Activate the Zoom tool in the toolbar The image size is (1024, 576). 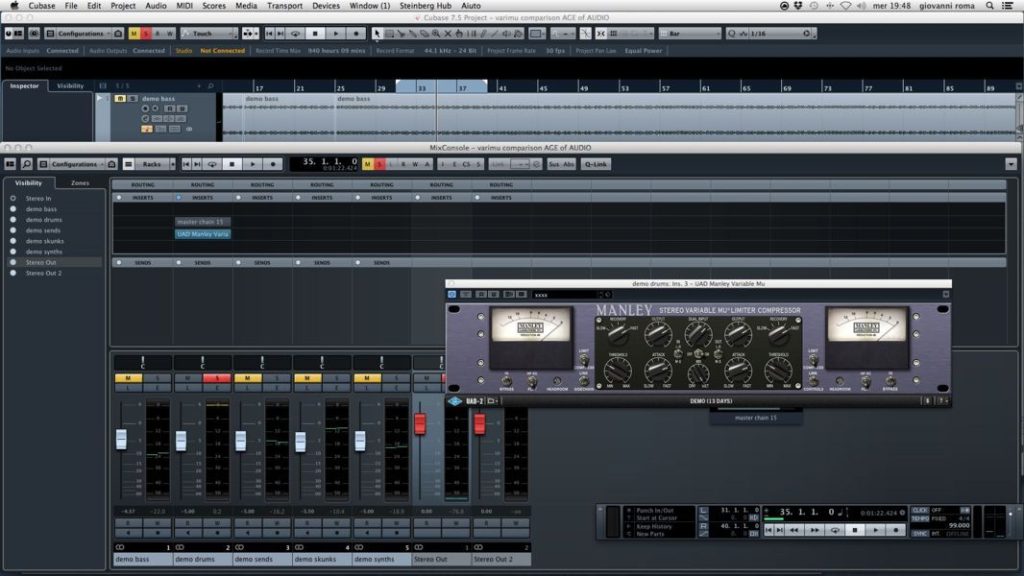[435, 36]
